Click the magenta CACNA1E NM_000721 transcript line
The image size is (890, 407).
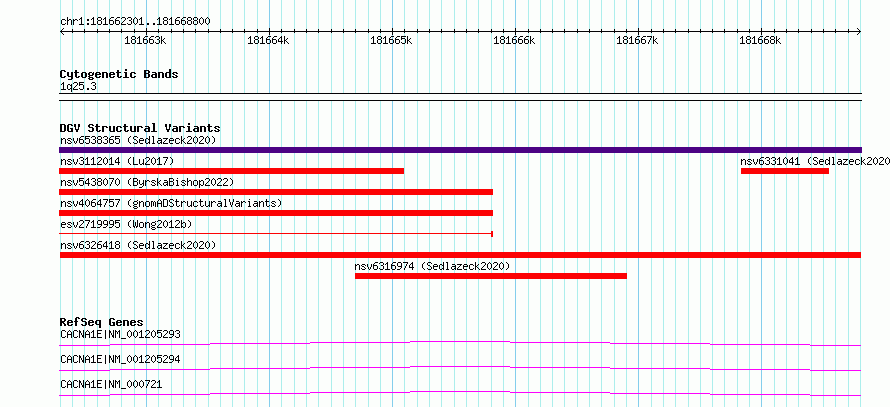[x=460, y=393]
